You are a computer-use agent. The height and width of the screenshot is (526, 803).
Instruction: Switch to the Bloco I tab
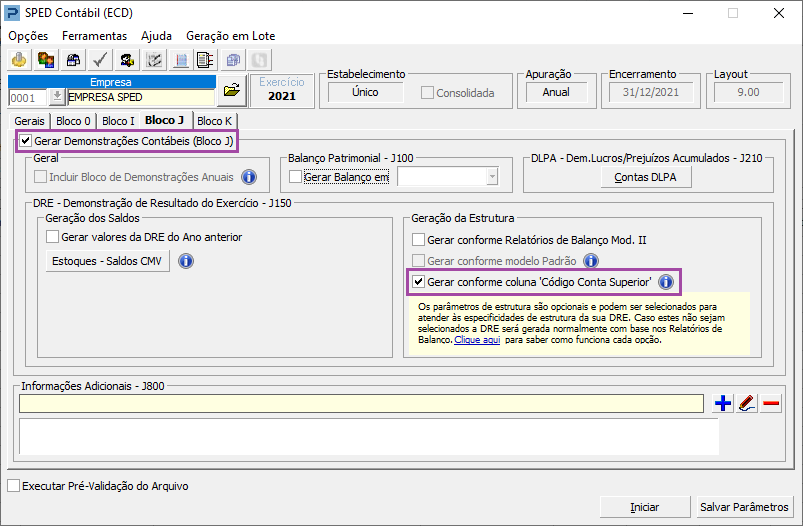pyautogui.click(x=118, y=121)
